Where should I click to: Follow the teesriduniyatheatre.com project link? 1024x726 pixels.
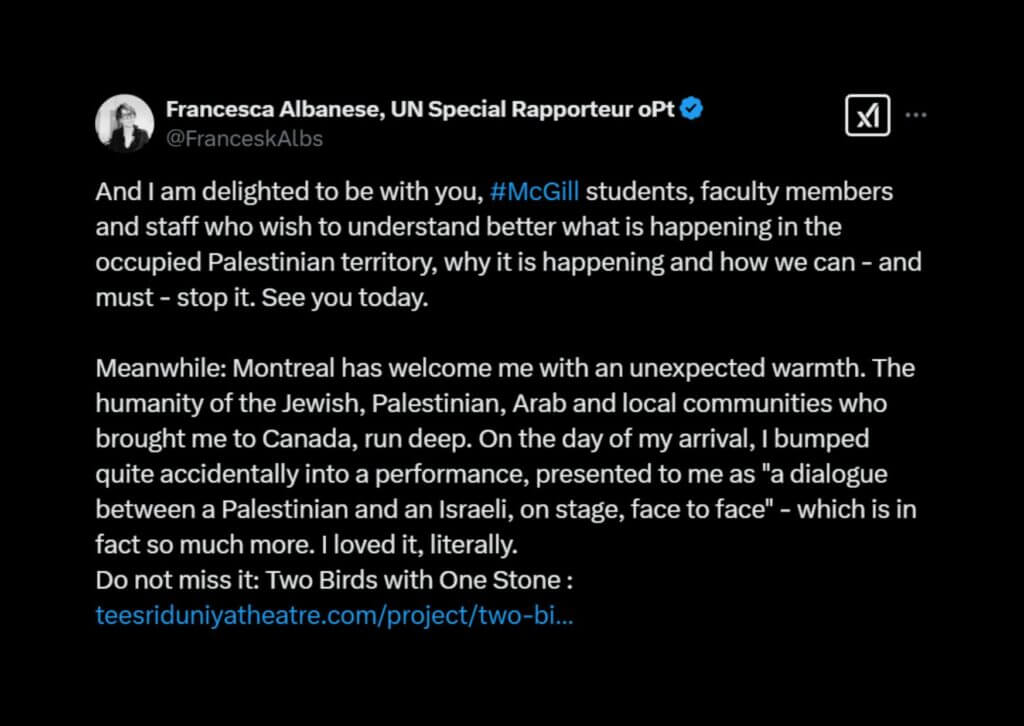tap(334, 615)
